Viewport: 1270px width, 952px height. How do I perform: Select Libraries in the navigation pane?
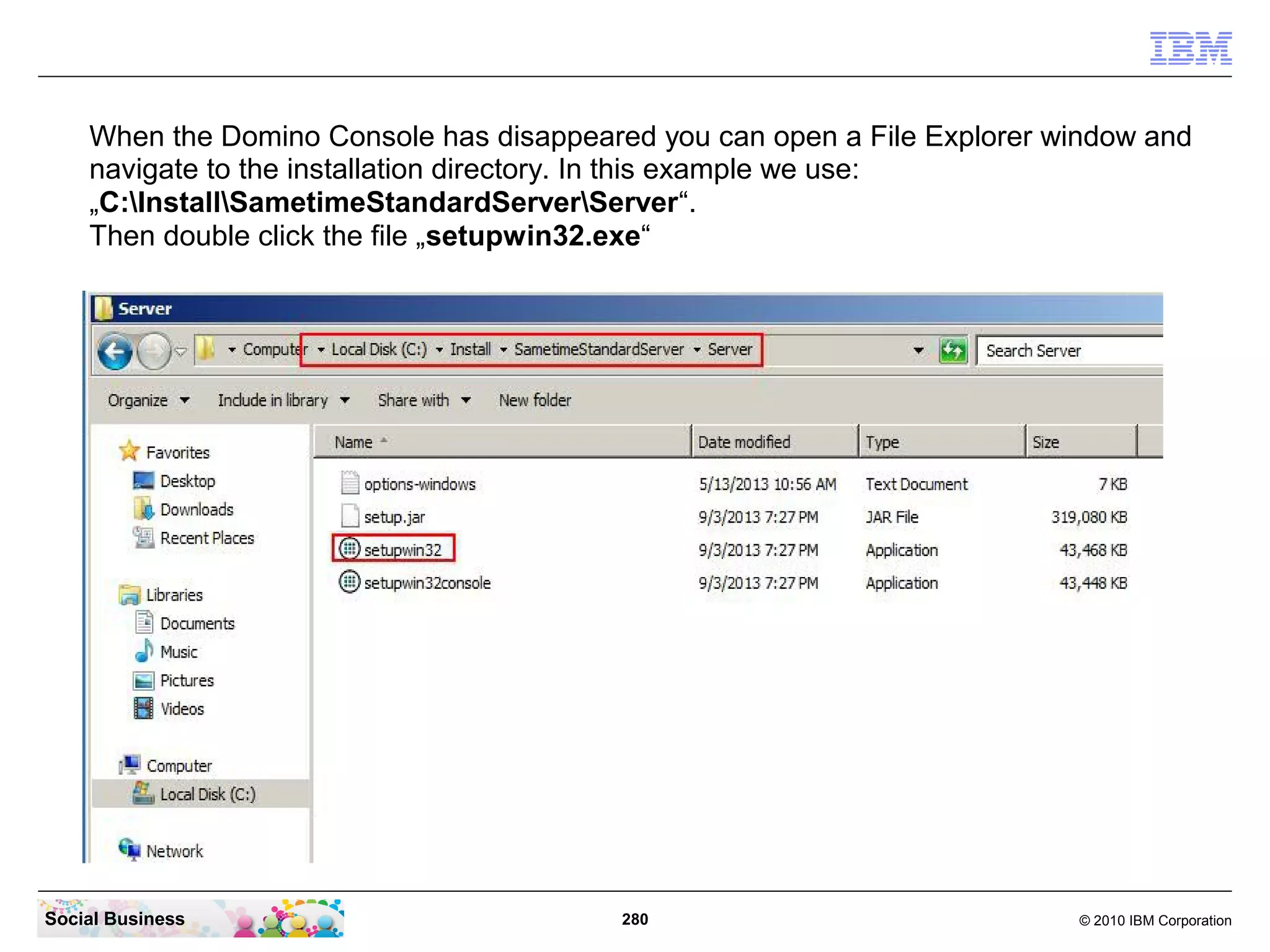coord(174,596)
